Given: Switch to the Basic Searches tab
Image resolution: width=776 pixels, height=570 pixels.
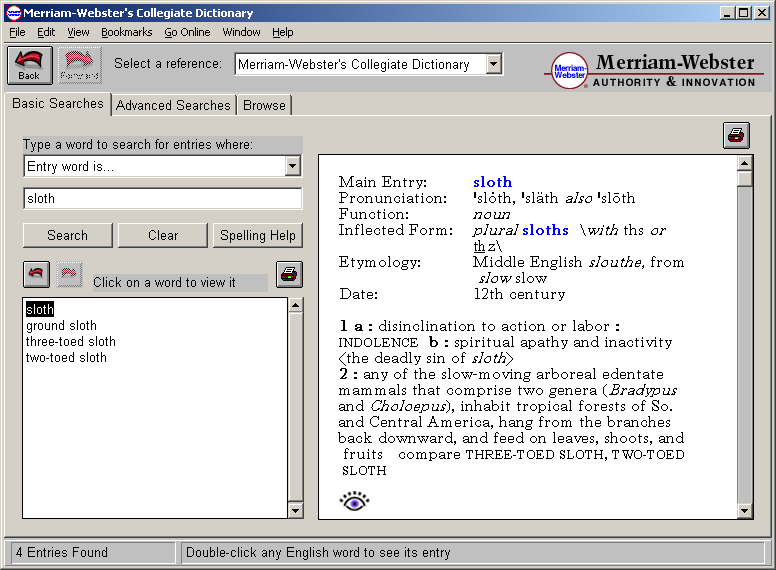Looking at the screenshot, I should [58, 103].
